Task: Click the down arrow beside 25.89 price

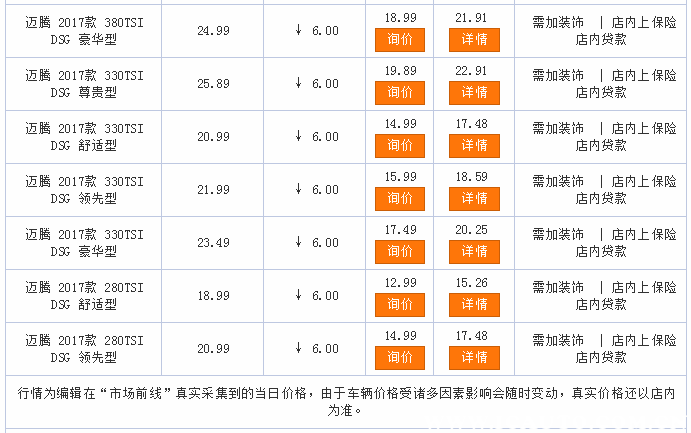Action: [298, 83]
